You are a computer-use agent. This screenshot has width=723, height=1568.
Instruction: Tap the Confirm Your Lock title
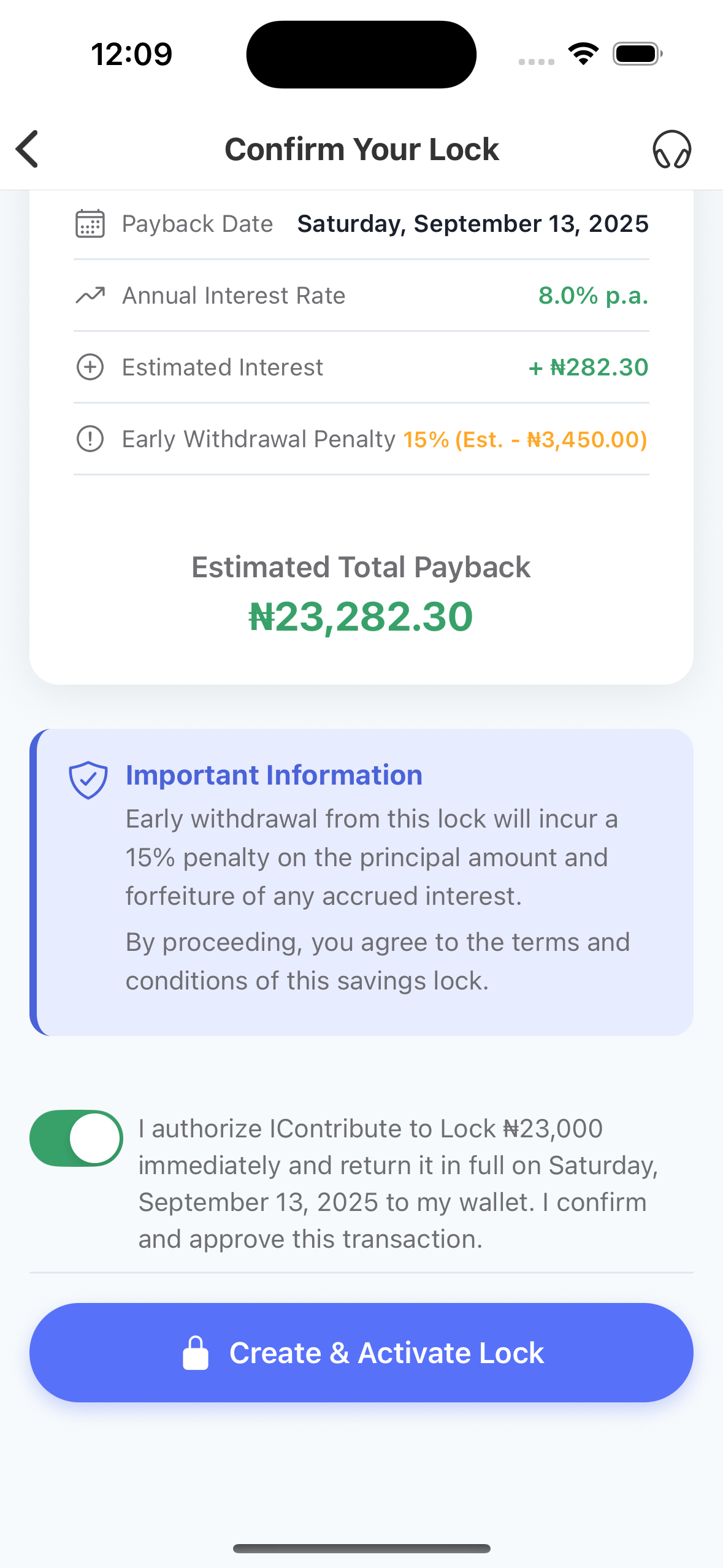coord(362,149)
